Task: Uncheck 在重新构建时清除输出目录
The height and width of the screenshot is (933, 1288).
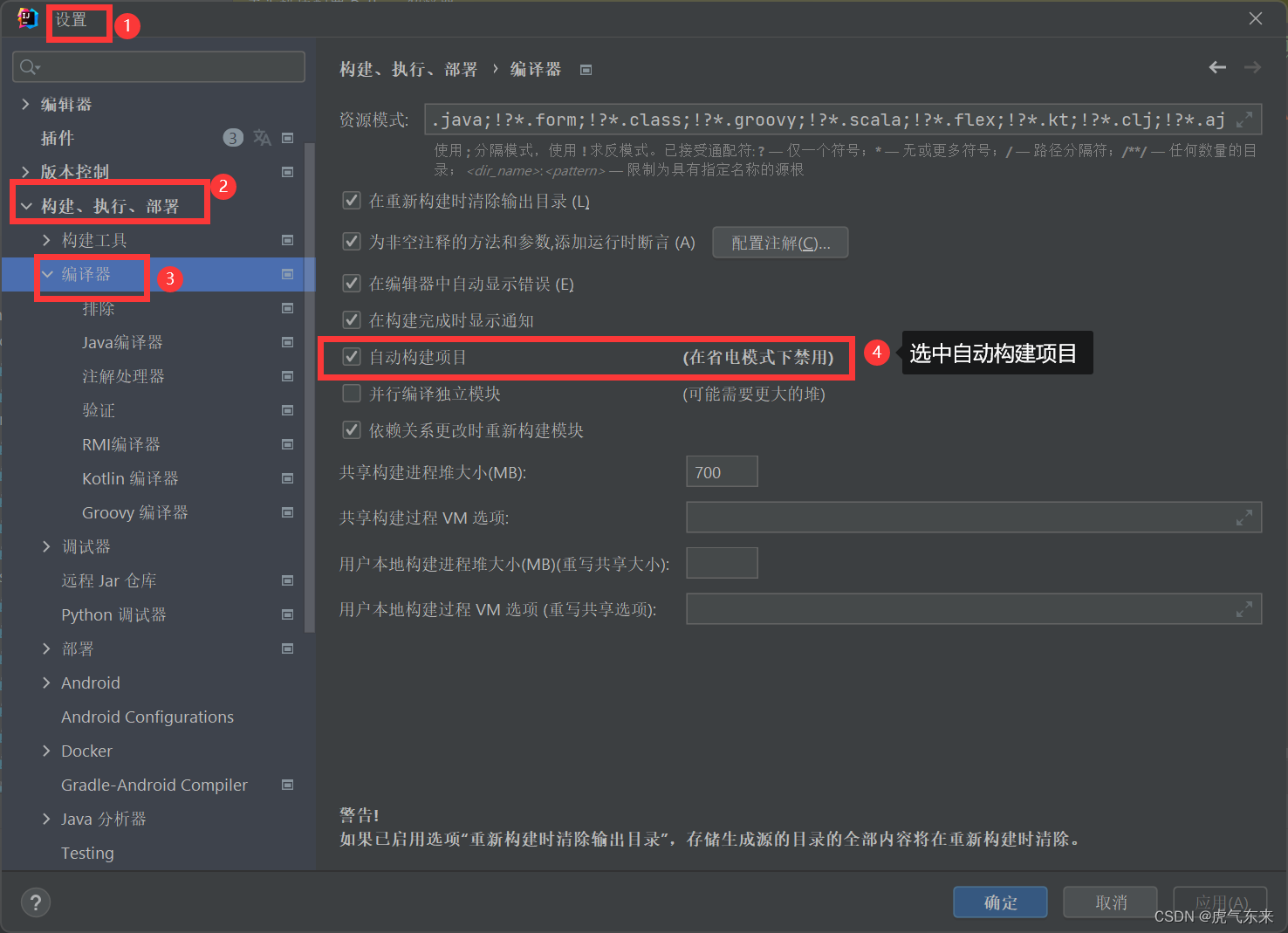Action: pyautogui.click(x=351, y=200)
